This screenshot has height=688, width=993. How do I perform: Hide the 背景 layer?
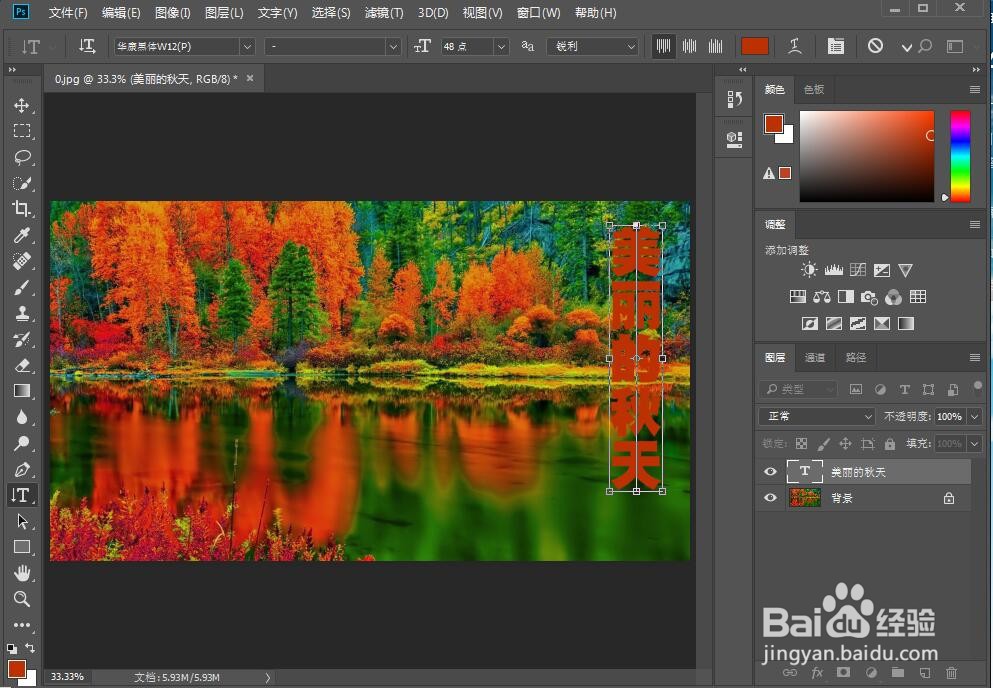click(770, 498)
